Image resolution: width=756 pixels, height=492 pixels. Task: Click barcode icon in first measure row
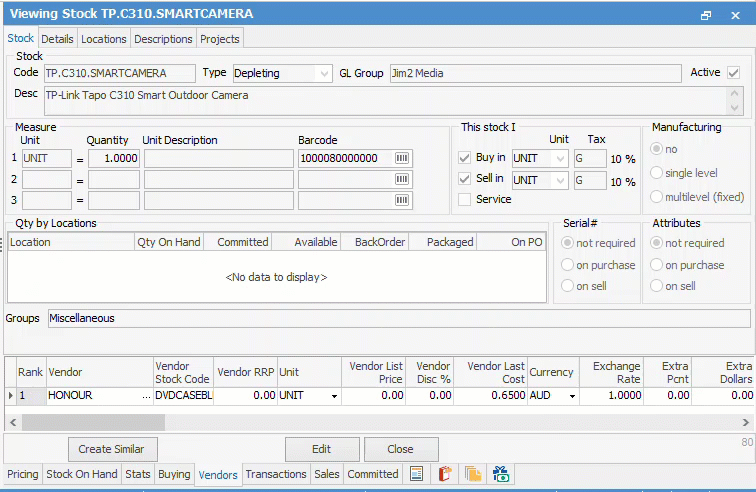(403, 159)
